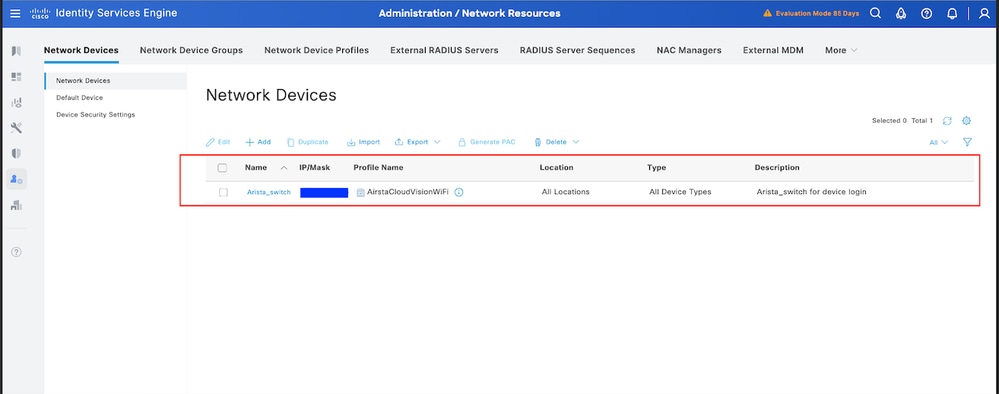Image resolution: width=999 pixels, height=394 pixels.
Task: Switch to Network Device Groups tab
Action: pos(191,50)
